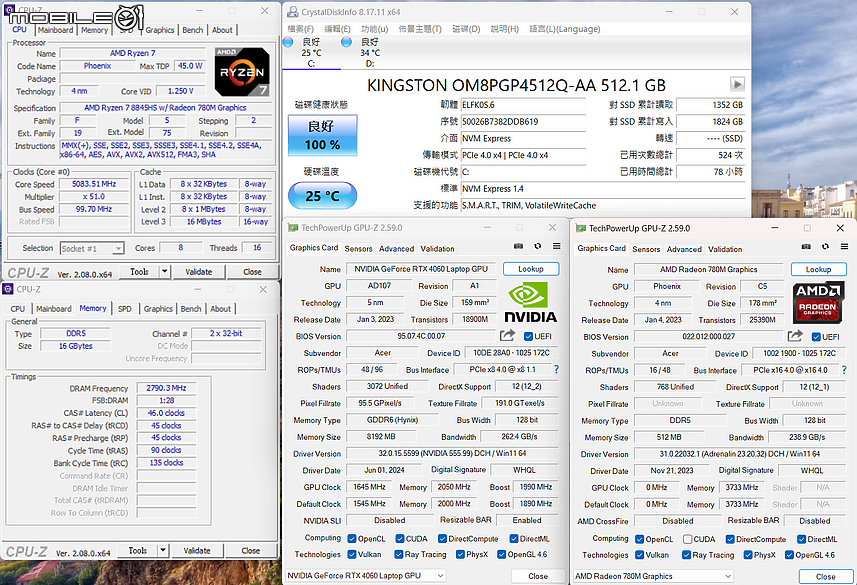Click Bus Interface question mark in AMD GPU-Z

844,370
